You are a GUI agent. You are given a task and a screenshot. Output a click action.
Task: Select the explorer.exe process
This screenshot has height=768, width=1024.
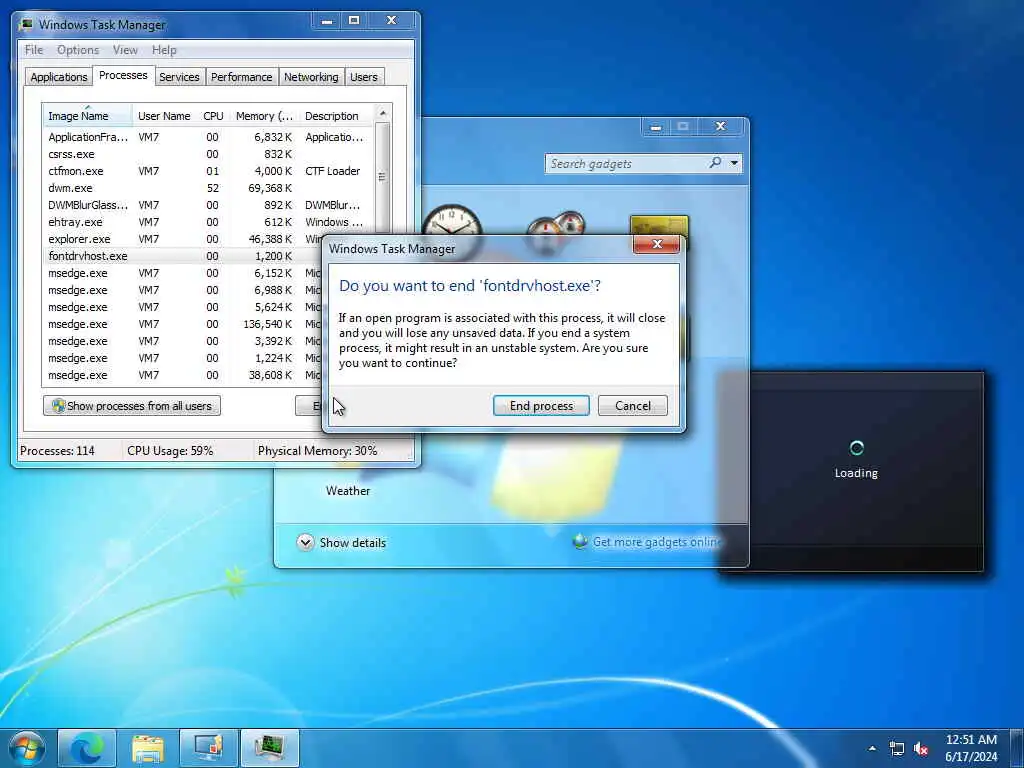[x=183, y=239]
